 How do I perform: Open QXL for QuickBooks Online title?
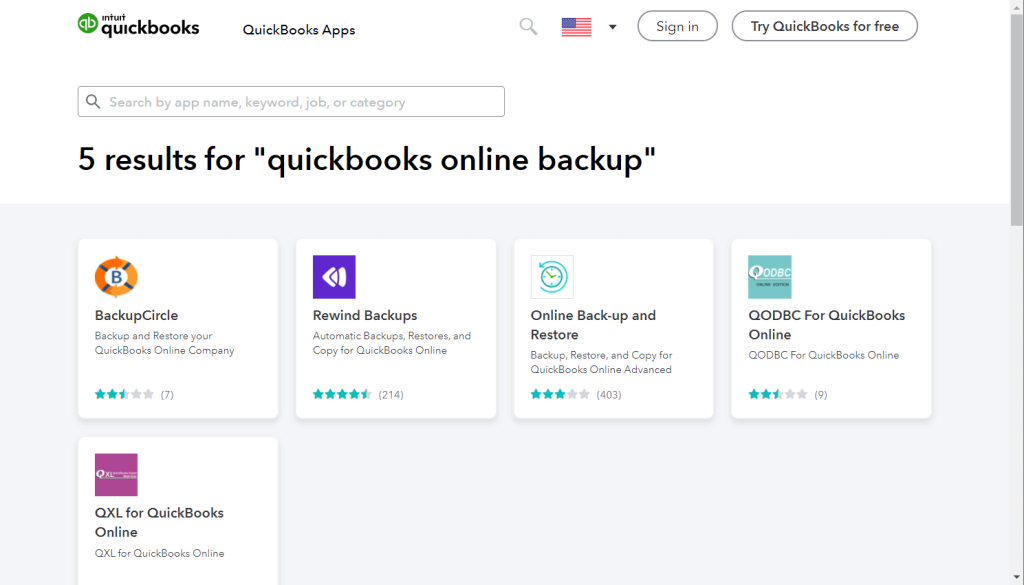click(x=159, y=522)
